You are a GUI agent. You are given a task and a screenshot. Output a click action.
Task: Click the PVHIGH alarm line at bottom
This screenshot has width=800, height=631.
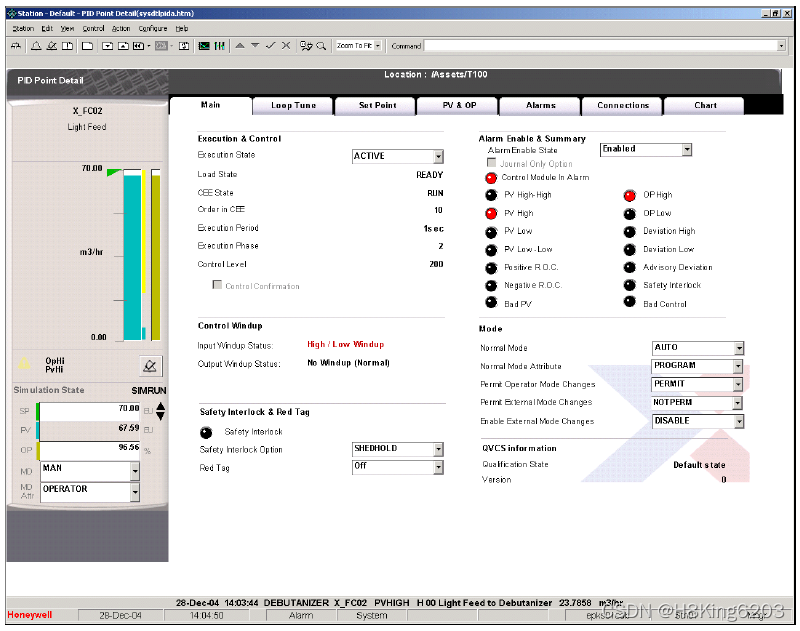click(x=399, y=603)
